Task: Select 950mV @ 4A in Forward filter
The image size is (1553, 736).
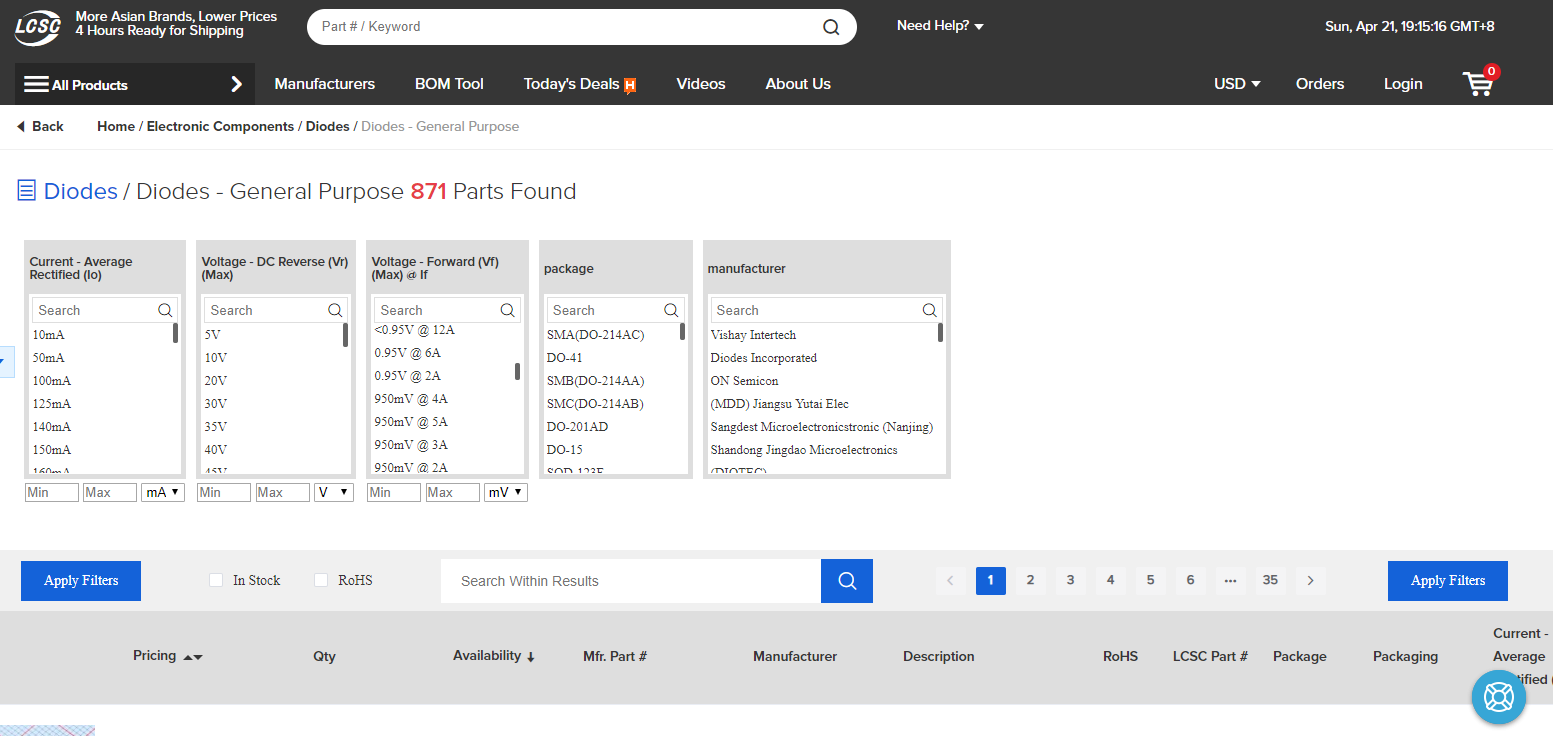Action: 411,399
